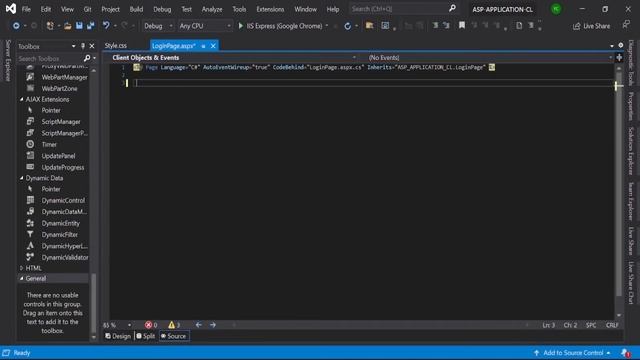Open the (No Events) dropdown
Screen dimensions: 640x360
490,58
